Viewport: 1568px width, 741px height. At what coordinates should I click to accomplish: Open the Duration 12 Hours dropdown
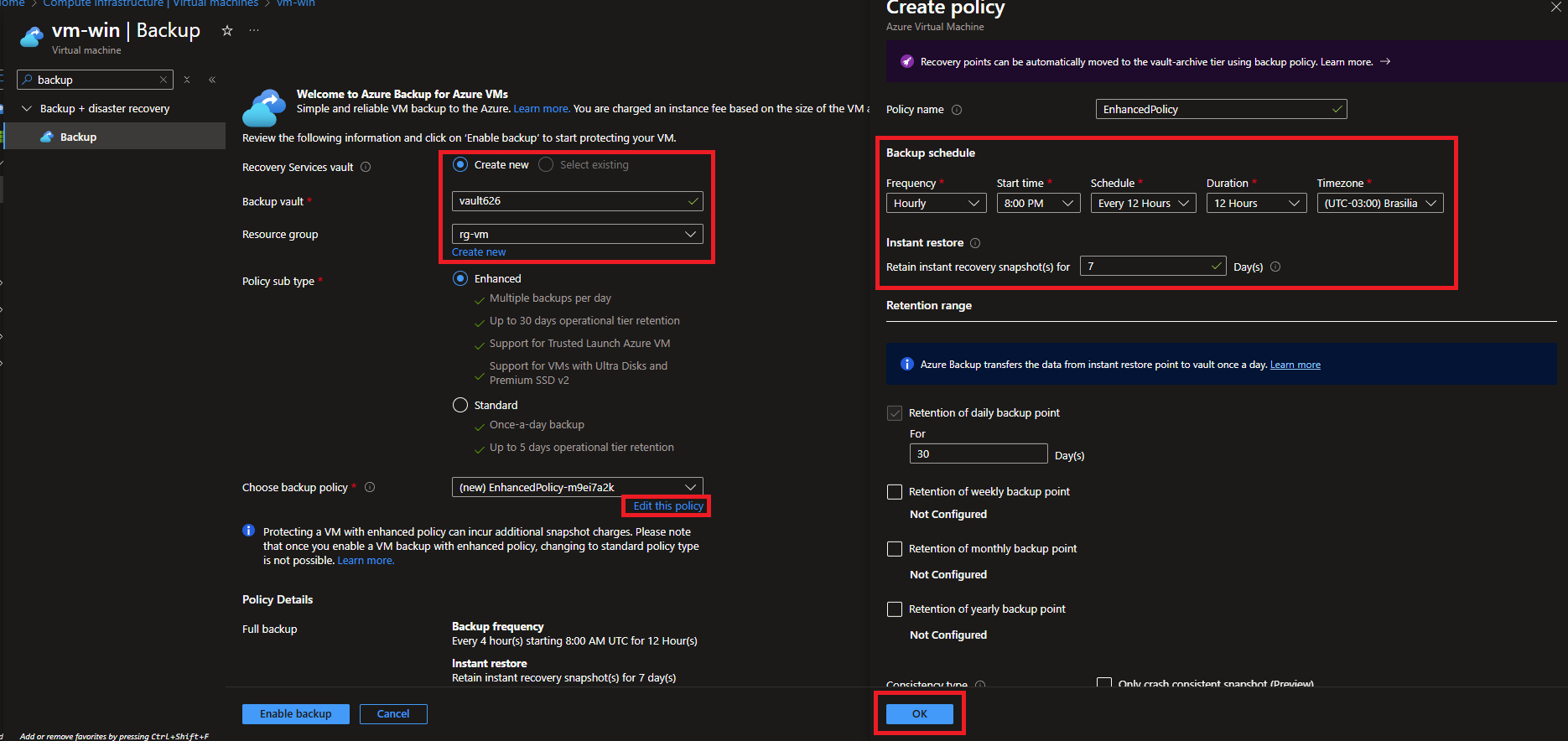[x=1256, y=203]
